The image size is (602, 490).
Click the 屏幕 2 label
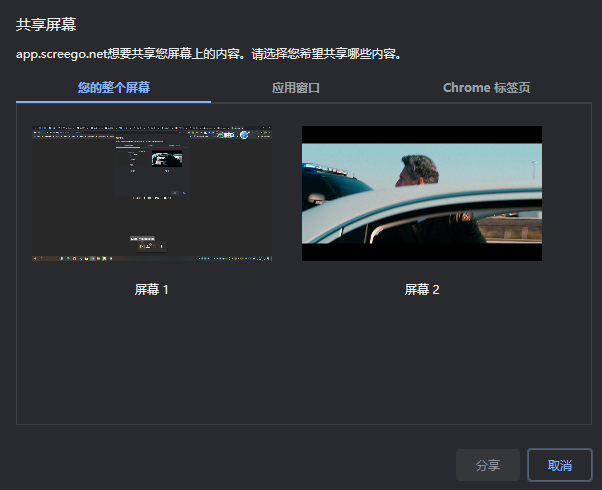(422, 290)
